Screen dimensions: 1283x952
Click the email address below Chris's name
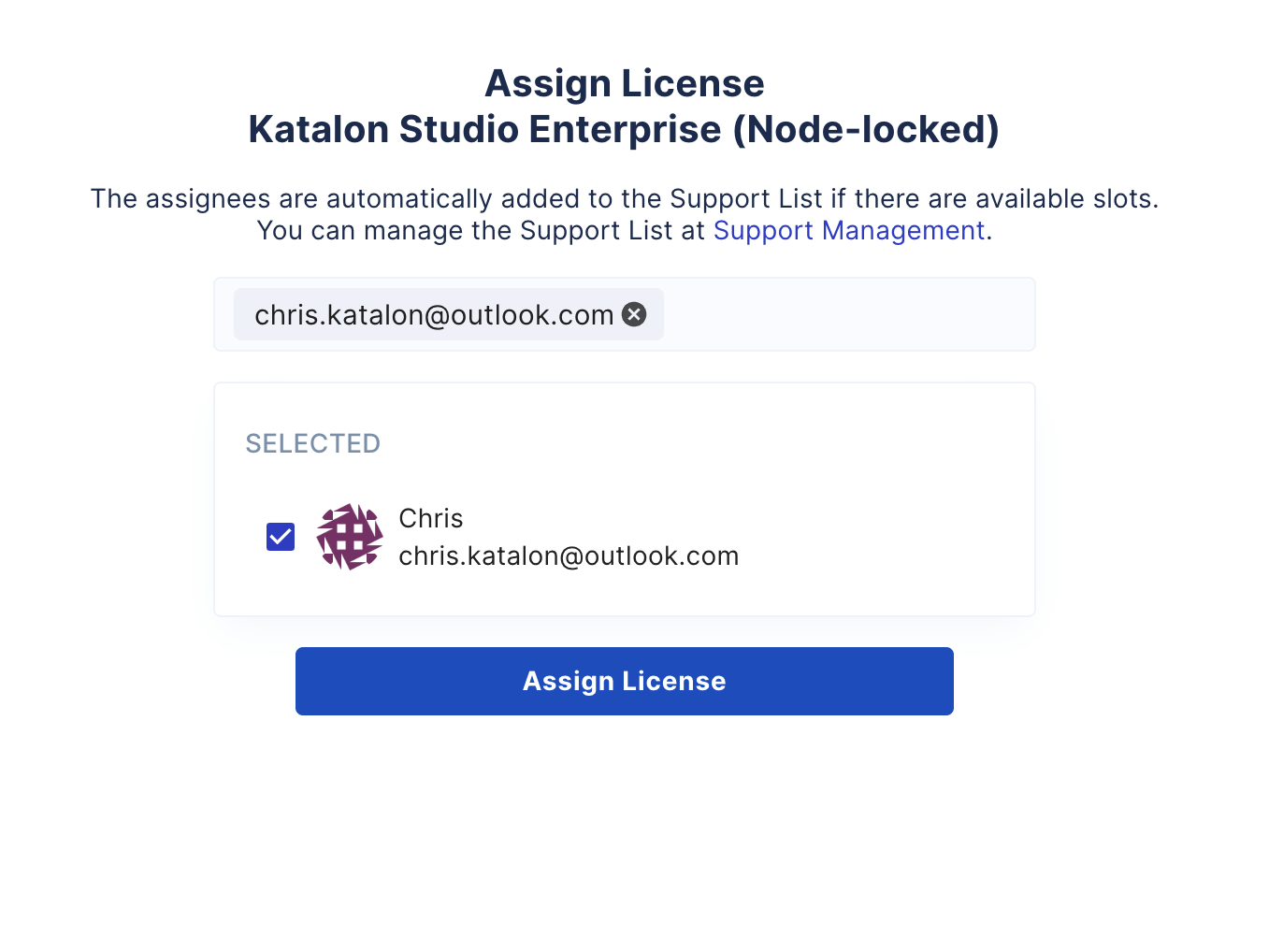568,556
